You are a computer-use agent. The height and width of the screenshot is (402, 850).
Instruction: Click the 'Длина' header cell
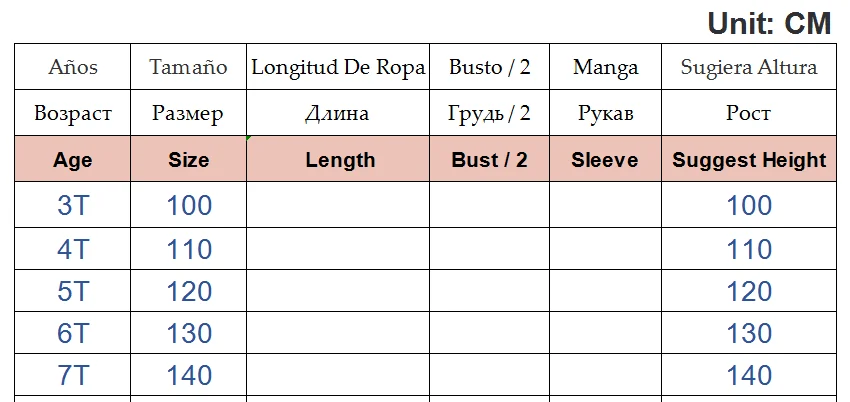(x=338, y=114)
